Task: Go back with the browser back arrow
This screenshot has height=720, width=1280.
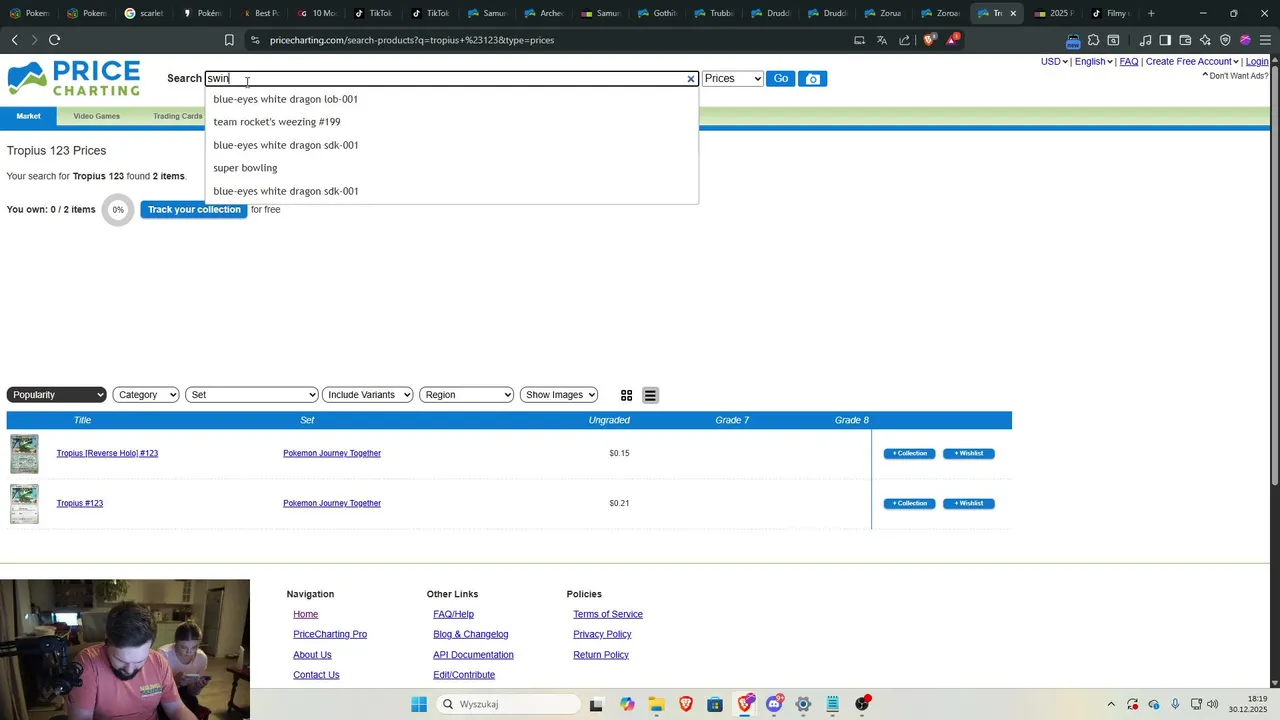Action: pyautogui.click(x=15, y=40)
